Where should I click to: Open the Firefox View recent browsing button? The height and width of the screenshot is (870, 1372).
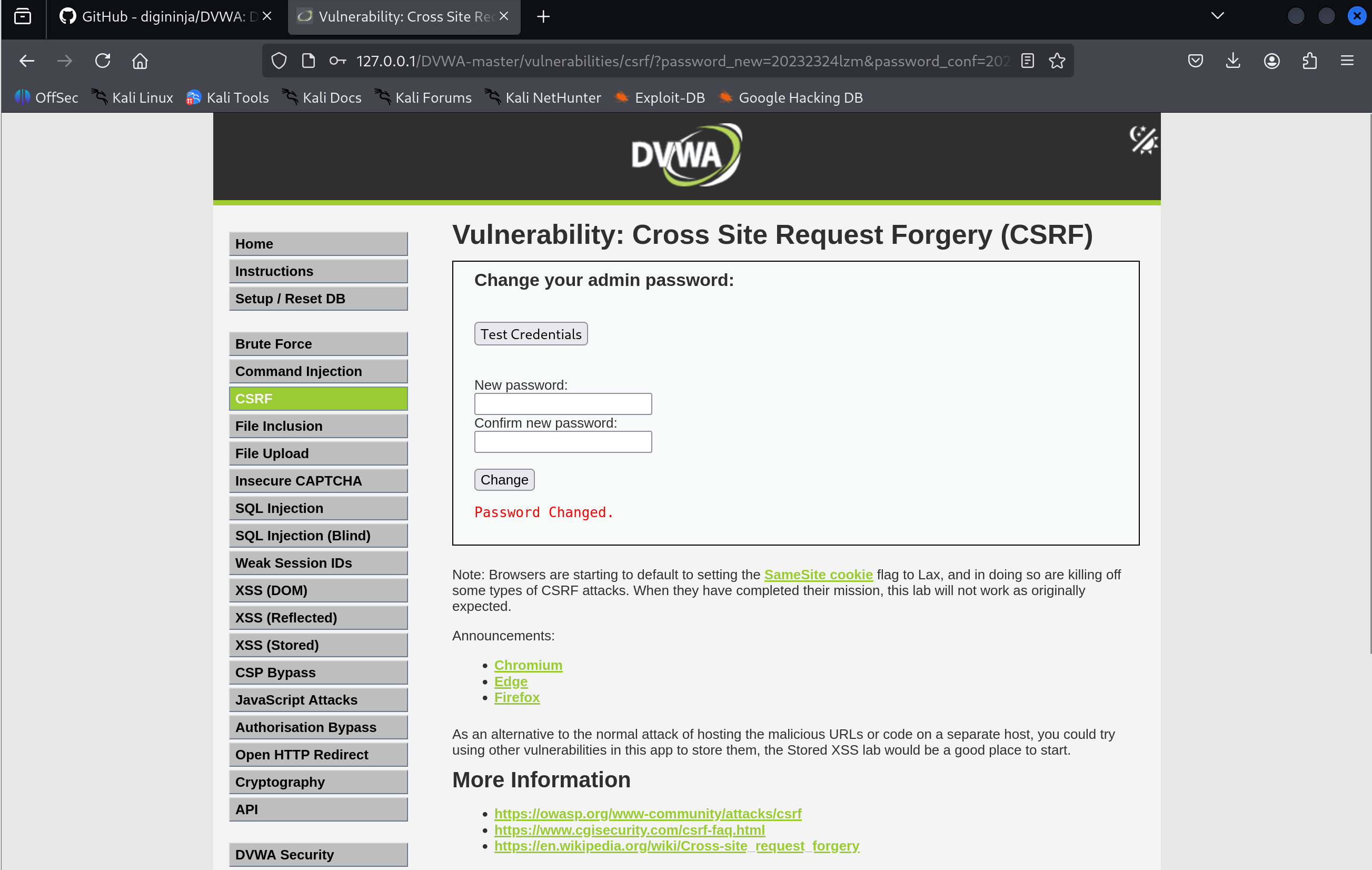[x=23, y=16]
